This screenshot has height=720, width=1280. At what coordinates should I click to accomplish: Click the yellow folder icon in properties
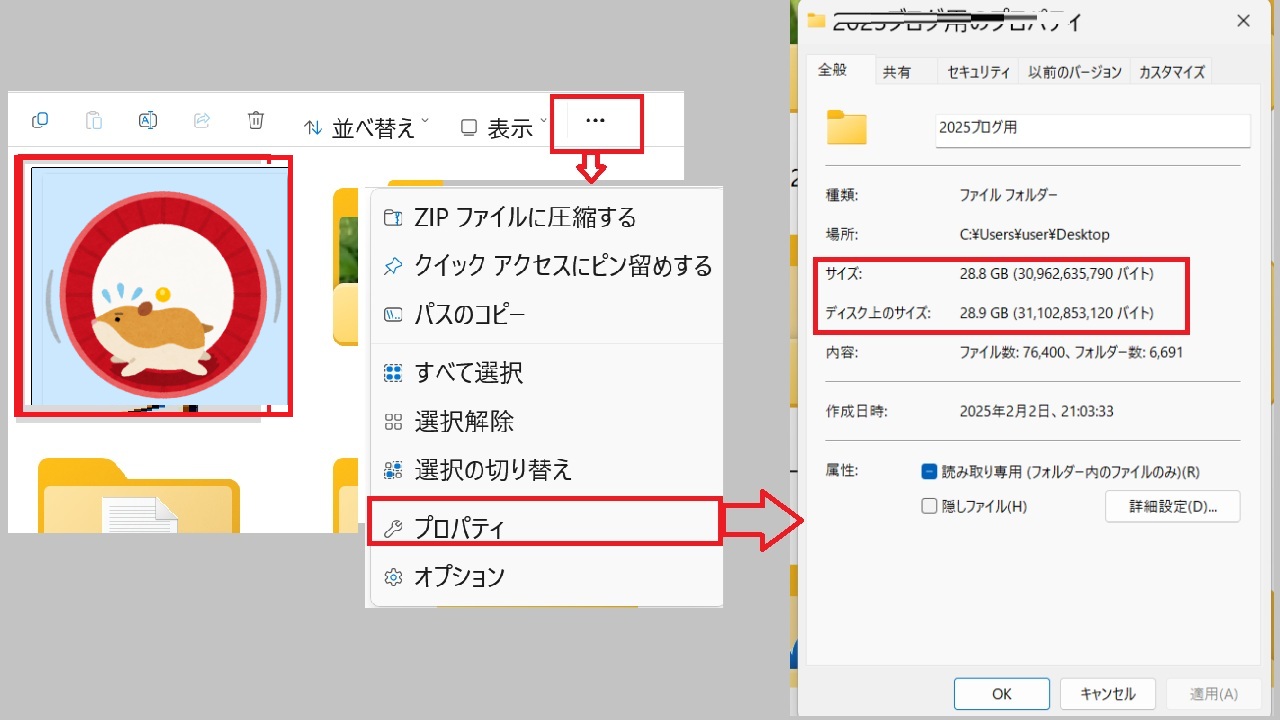pyautogui.click(x=846, y=128)
